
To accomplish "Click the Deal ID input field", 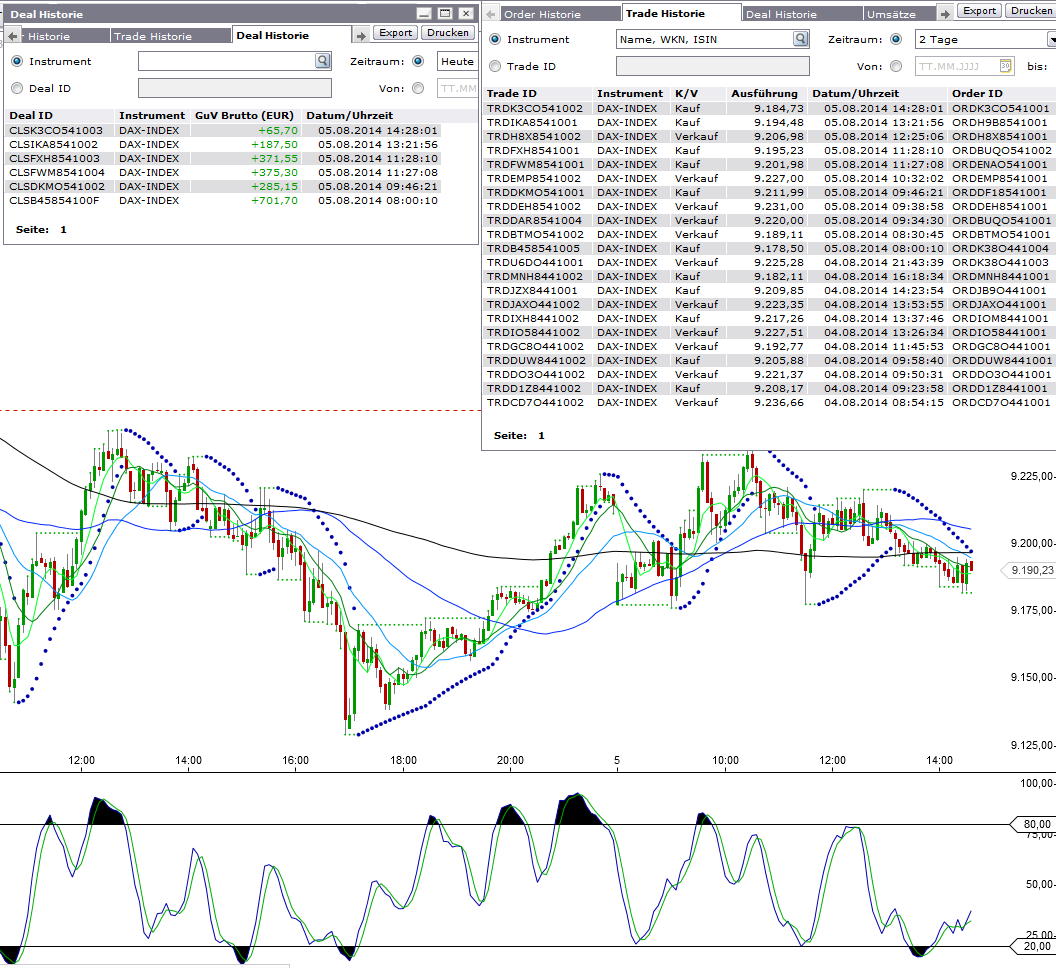I will [235, 88].
